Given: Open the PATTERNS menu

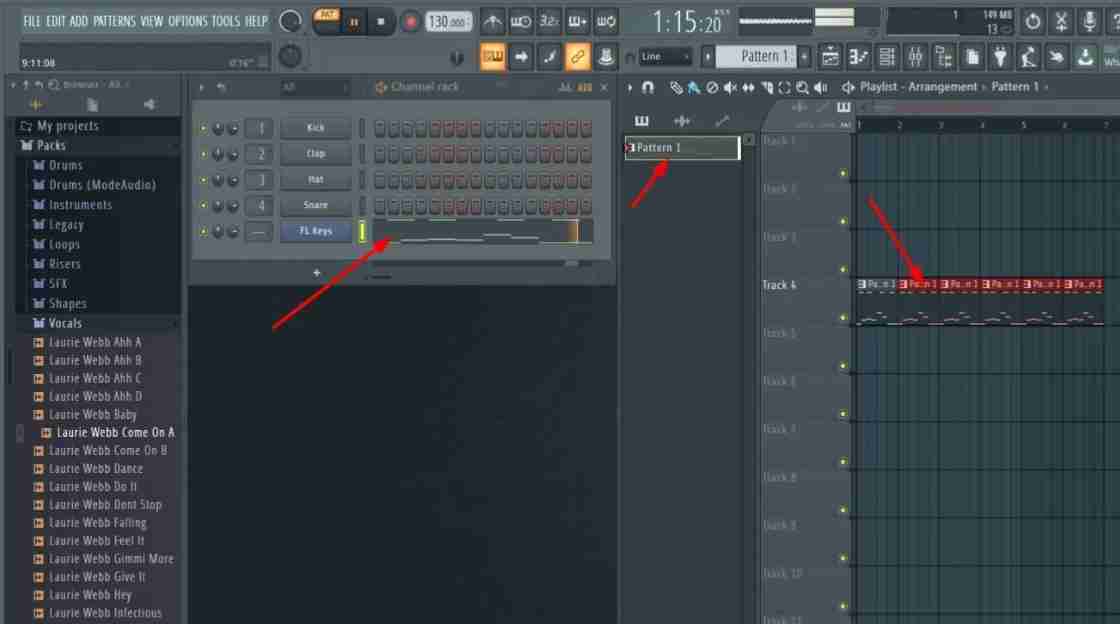Looking at the screenshot, I should click(114, 21).
